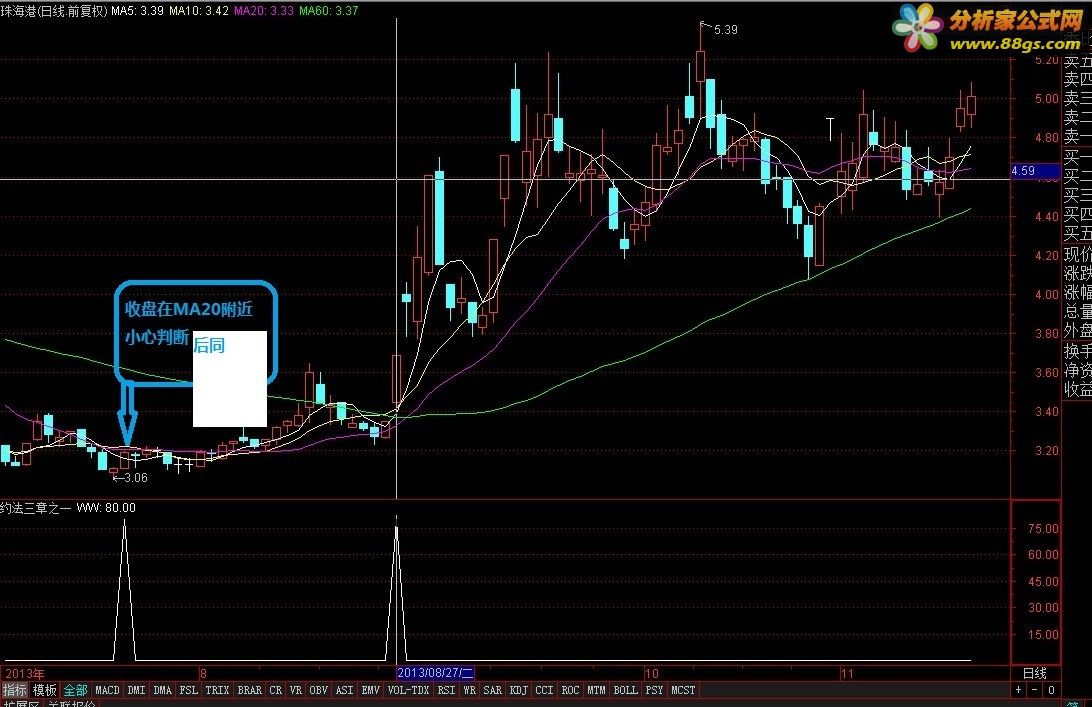Click the MA5: 3.39 legend value
Image resolution: width=1092 pixels, height=707 pixels.
point(138,10)
